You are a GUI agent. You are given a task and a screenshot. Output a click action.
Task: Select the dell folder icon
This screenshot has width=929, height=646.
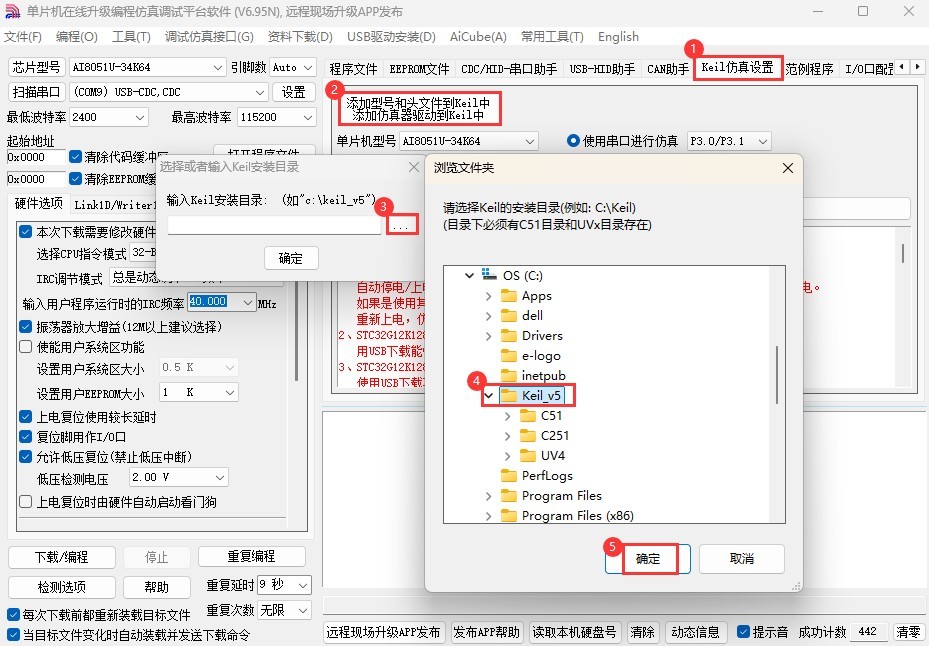[x=508, y=315]
